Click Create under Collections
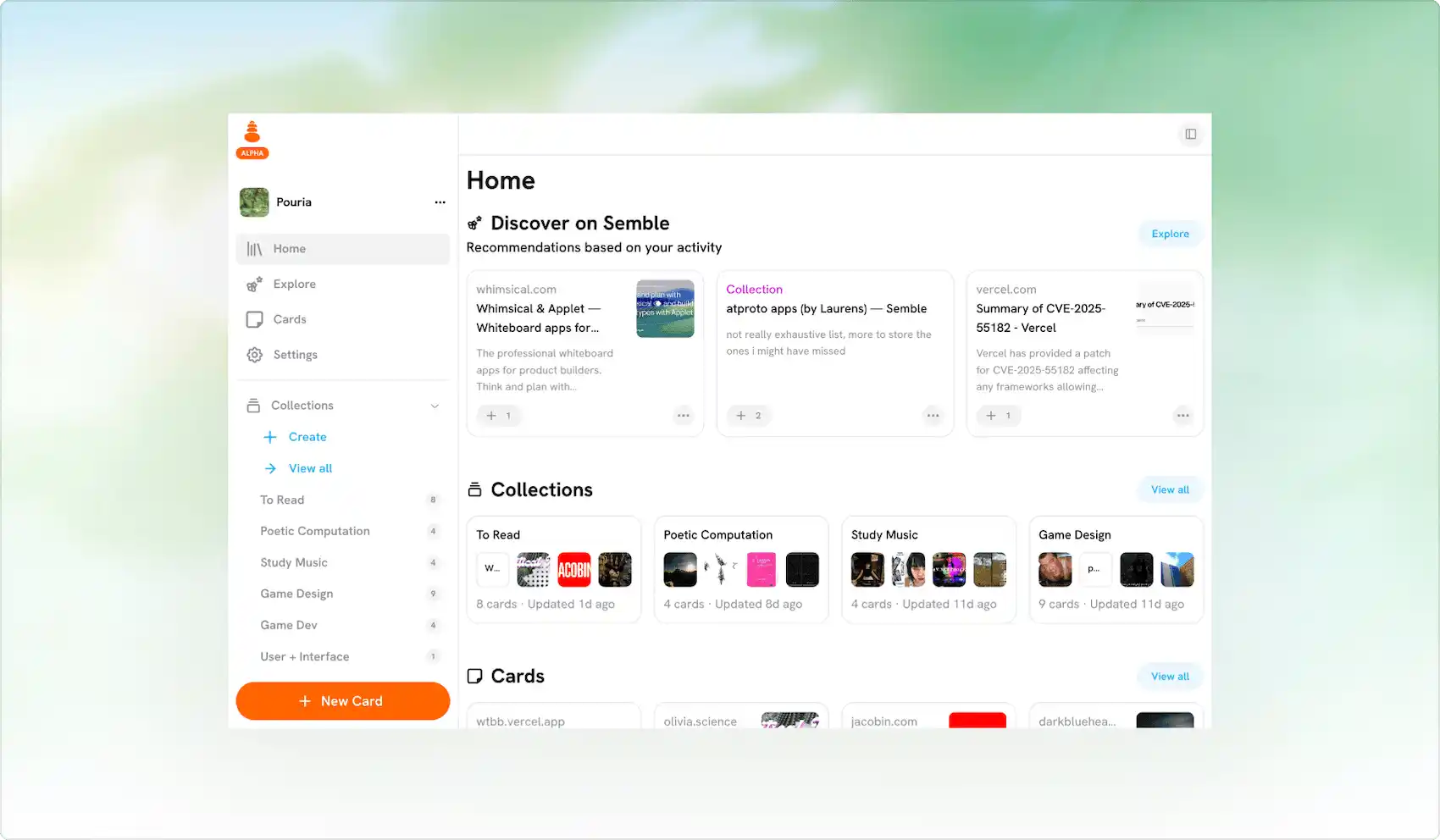 306,436
